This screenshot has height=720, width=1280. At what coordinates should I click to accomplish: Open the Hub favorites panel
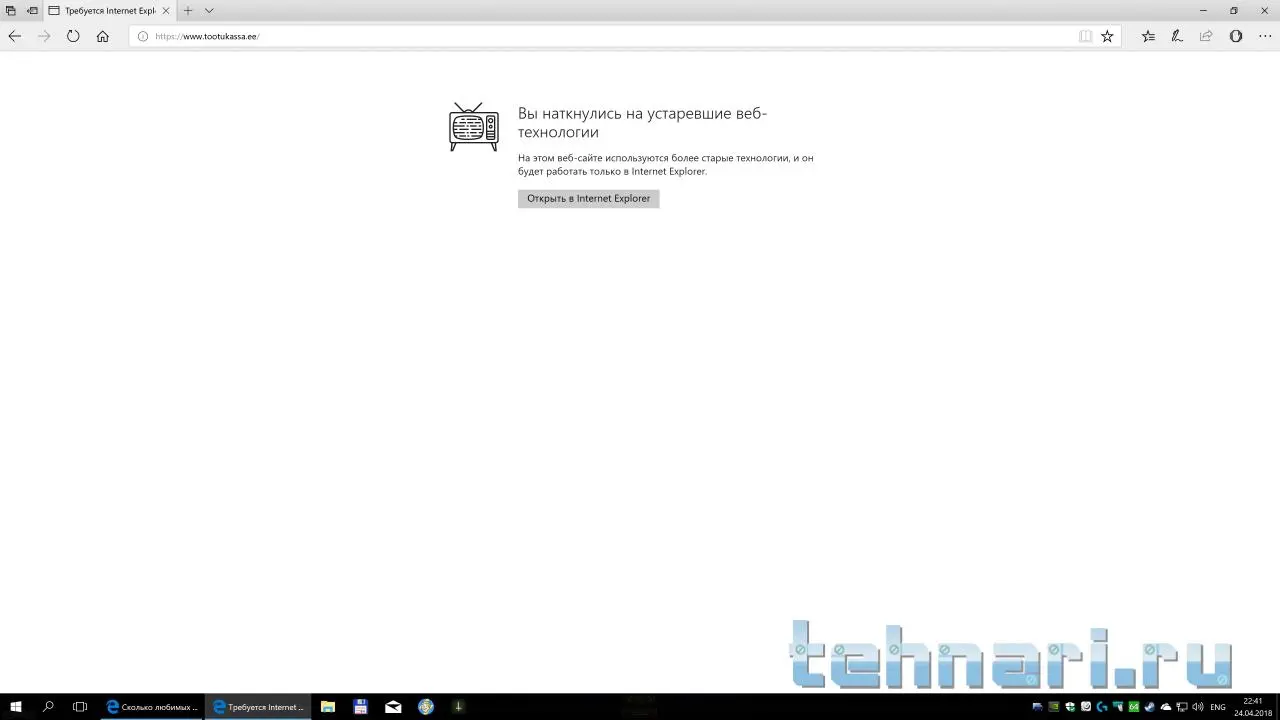pos(1148,36)
